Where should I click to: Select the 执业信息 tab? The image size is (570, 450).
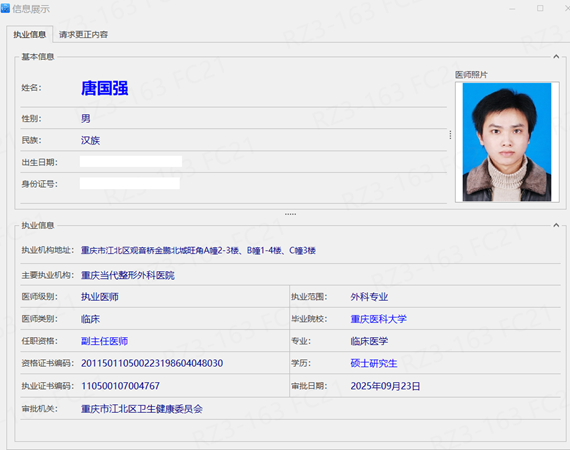click(30, 35)
